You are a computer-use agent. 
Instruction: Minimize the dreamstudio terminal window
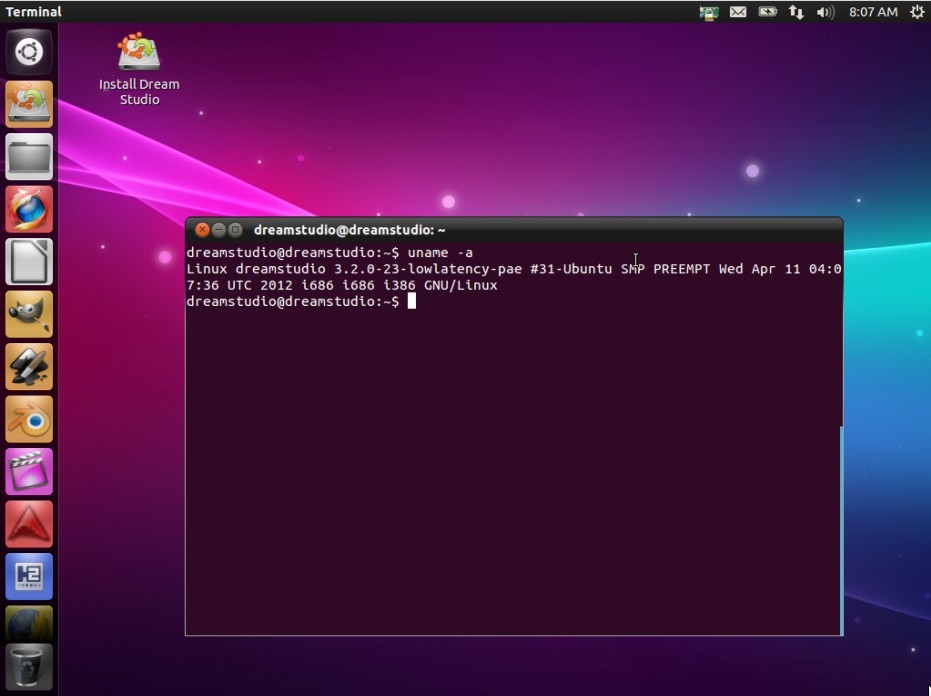[218, 230]
